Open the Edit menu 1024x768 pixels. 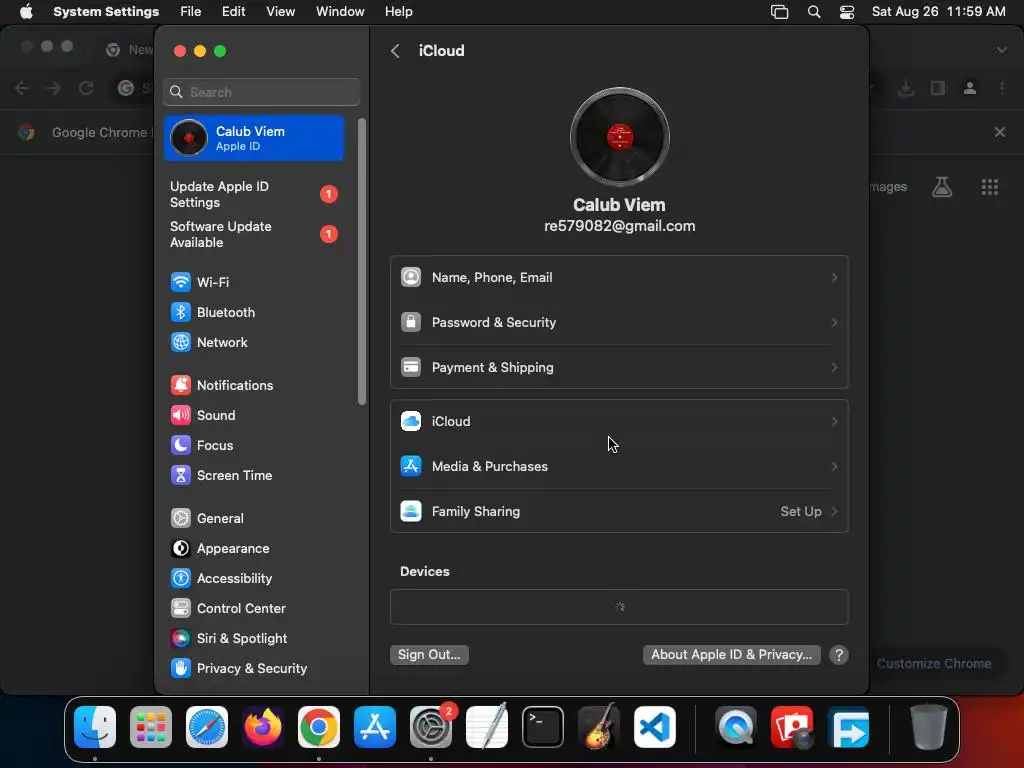coord(233,12)
